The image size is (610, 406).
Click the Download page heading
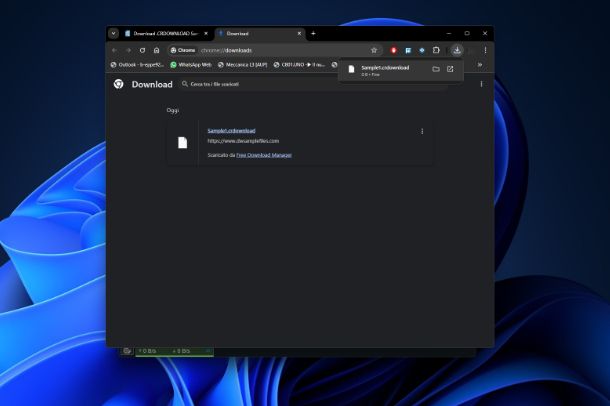pos(152,84)
